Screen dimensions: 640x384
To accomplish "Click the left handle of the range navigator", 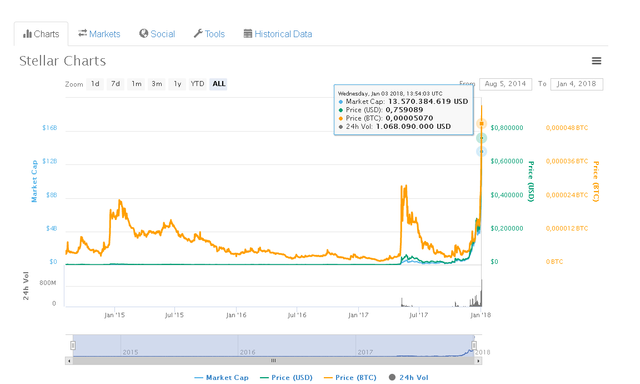I will 73,346.
